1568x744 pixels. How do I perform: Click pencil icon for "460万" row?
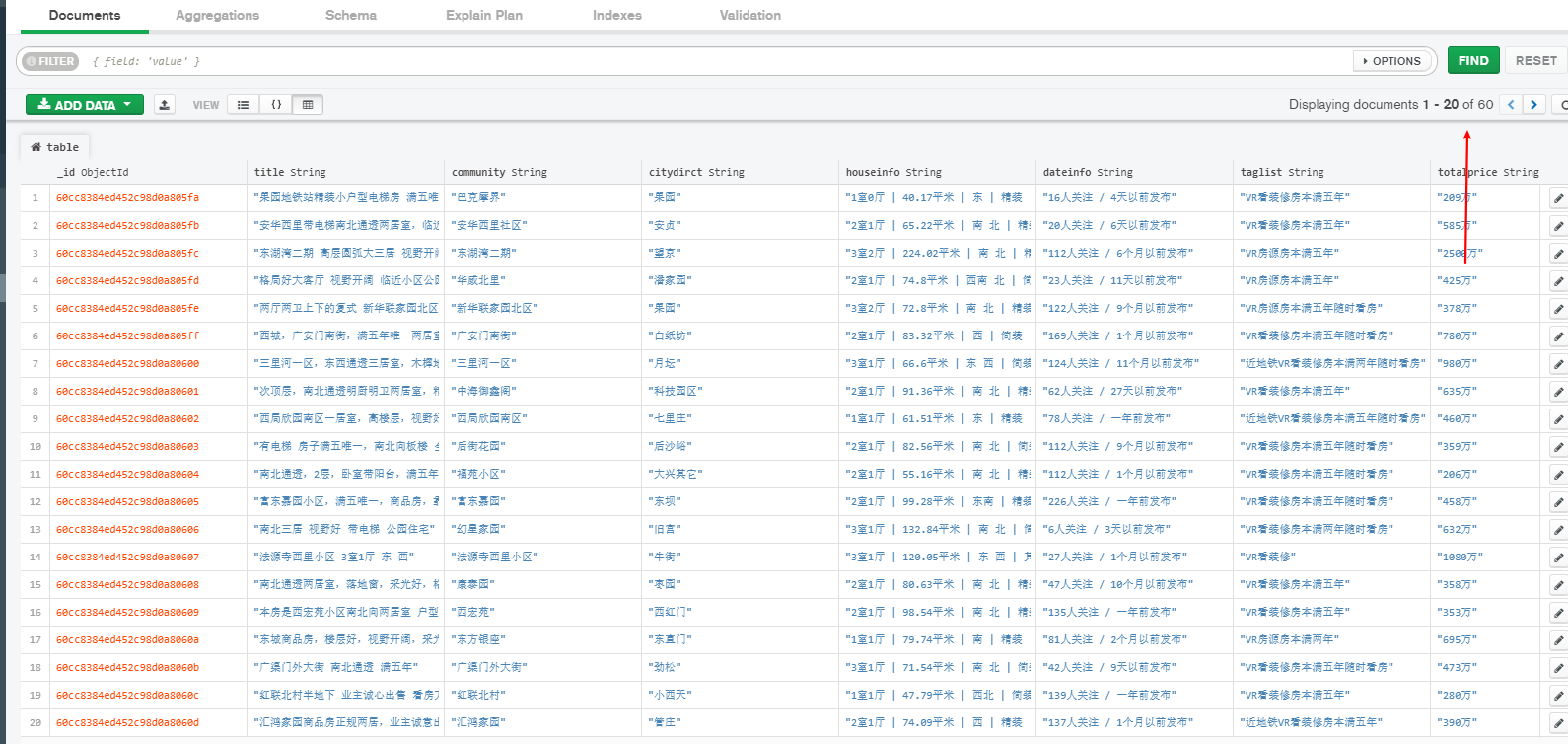point(1559,419)
